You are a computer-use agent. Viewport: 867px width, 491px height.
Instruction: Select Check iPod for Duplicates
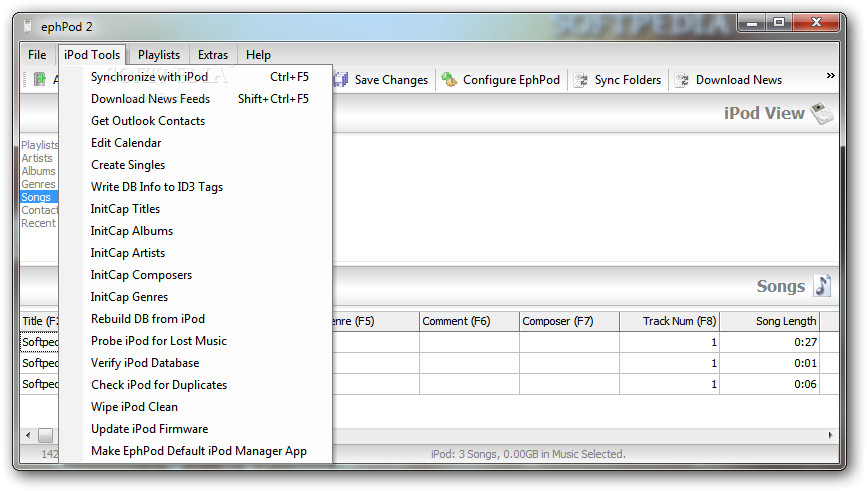[196, 385]
